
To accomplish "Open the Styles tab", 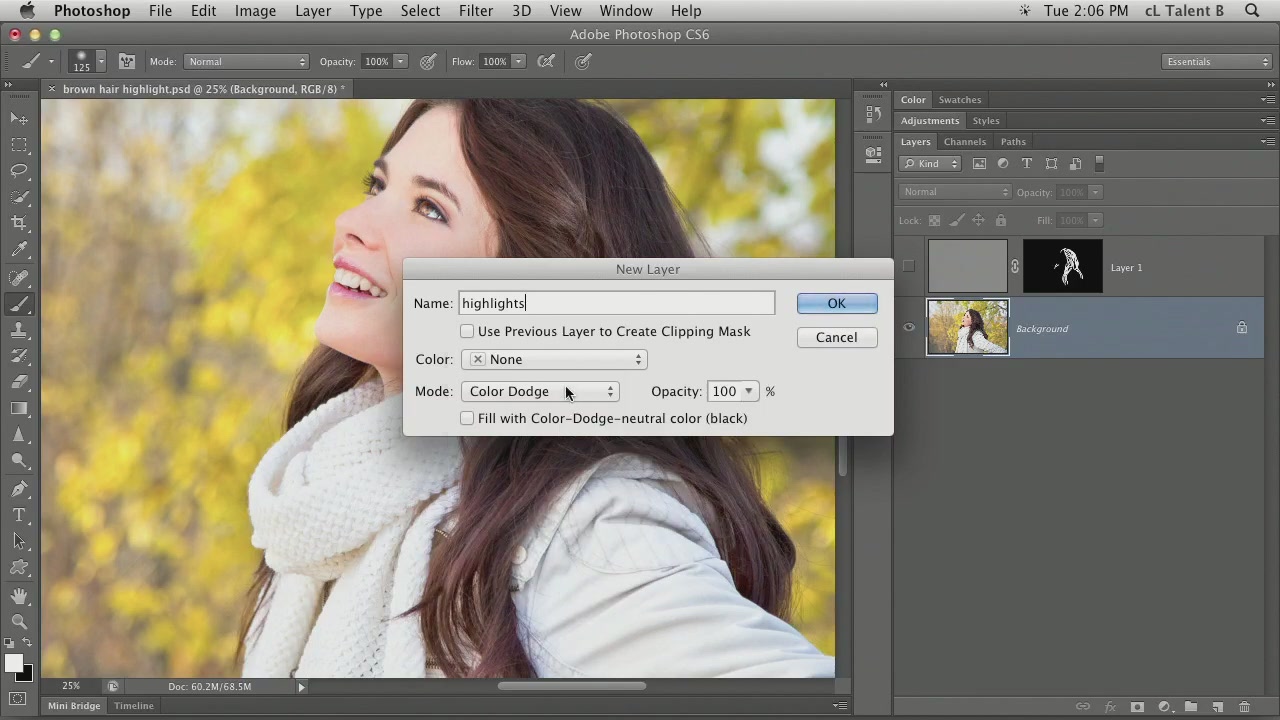I will pyautogui.click(x=986, y=121).
